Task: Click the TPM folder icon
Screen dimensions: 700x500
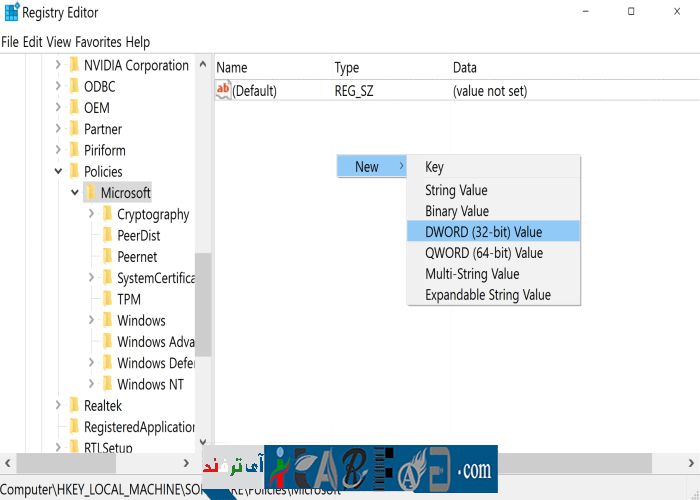Action: tap(107, 300)
